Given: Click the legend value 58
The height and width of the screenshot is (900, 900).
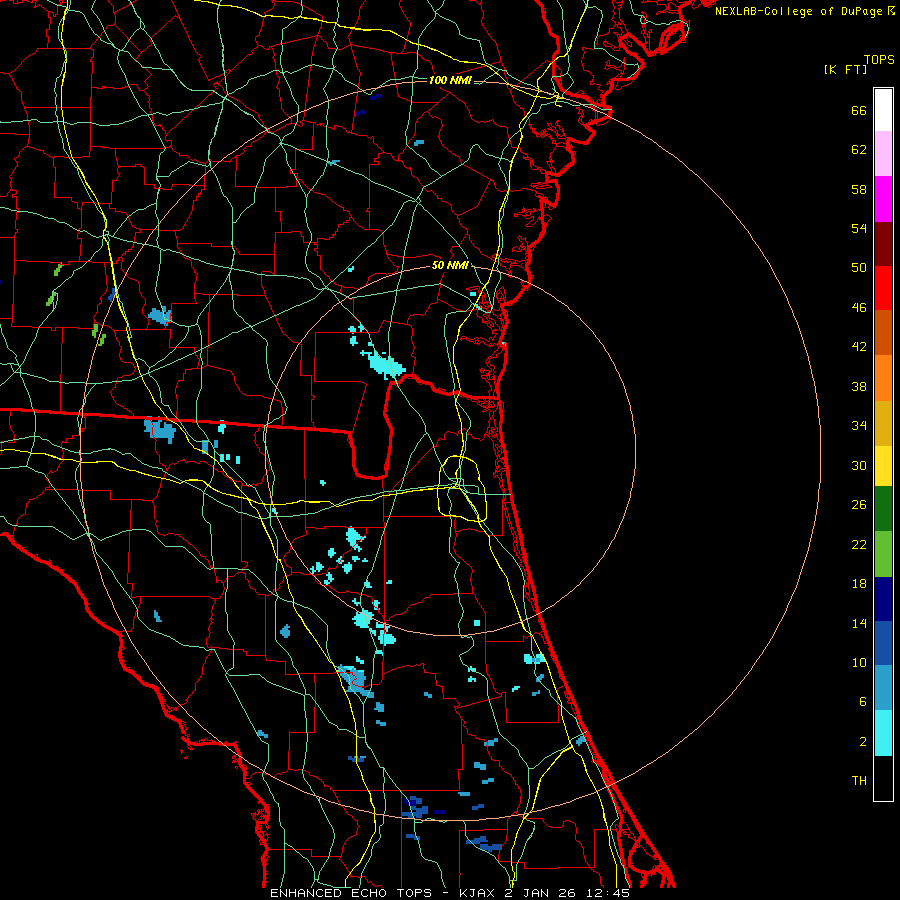Looking at the screenshot, I should (x=859, y=189).
